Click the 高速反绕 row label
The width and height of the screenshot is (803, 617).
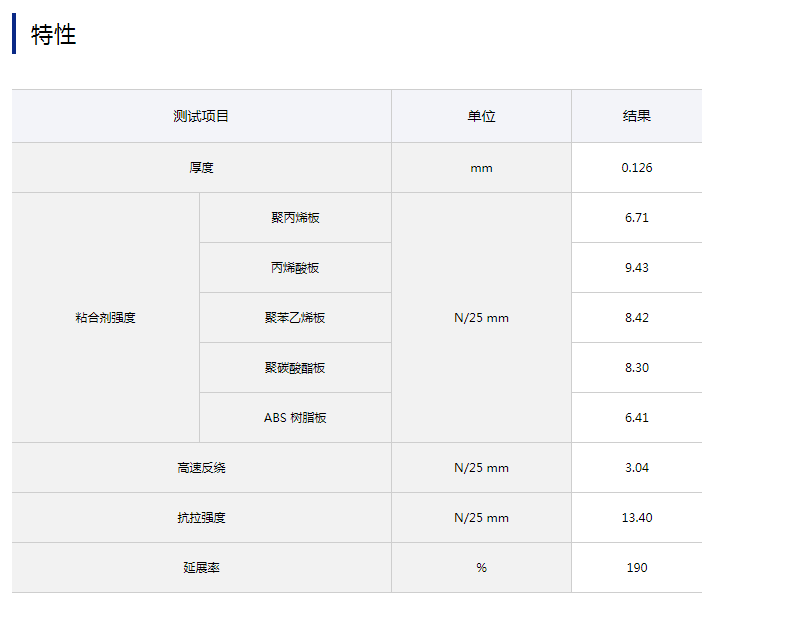tap(201, 468)
